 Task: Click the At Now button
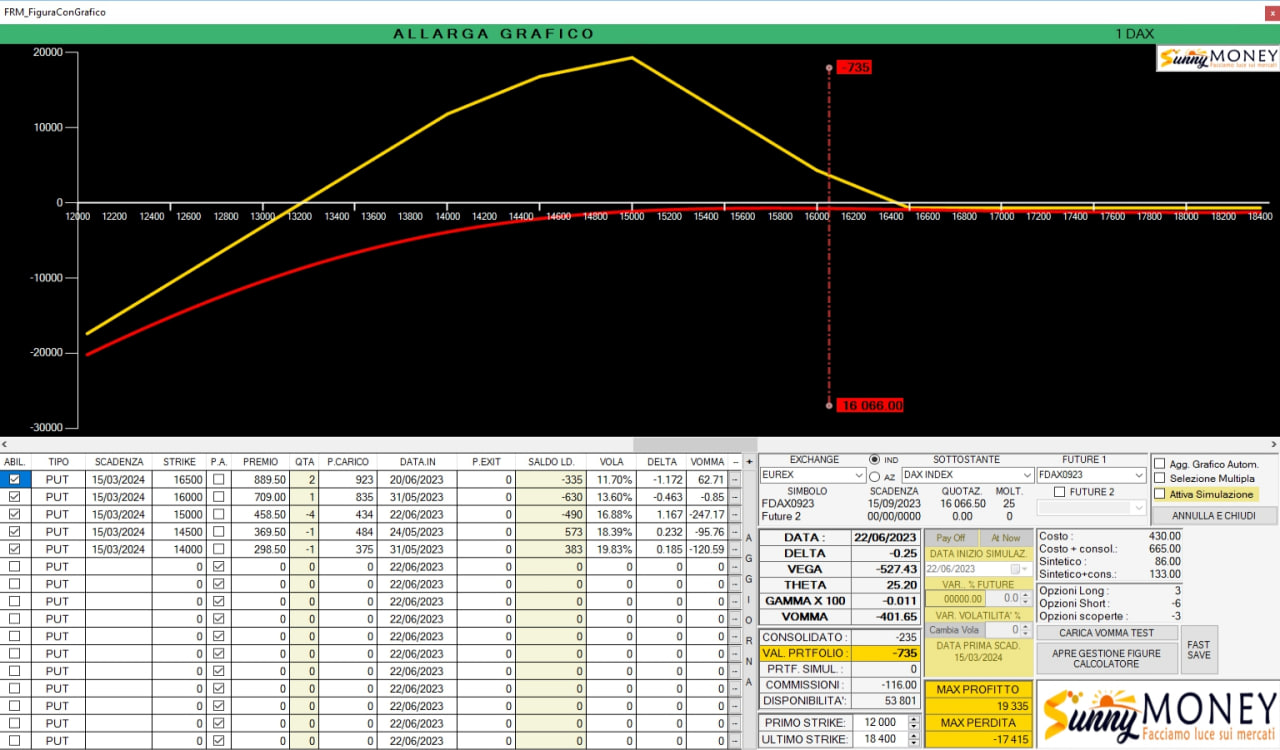click(x=1005, y=538)
